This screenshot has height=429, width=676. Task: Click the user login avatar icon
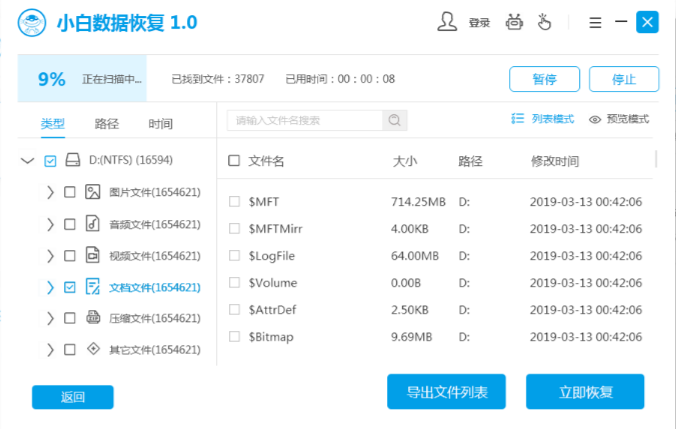[448, 21]
